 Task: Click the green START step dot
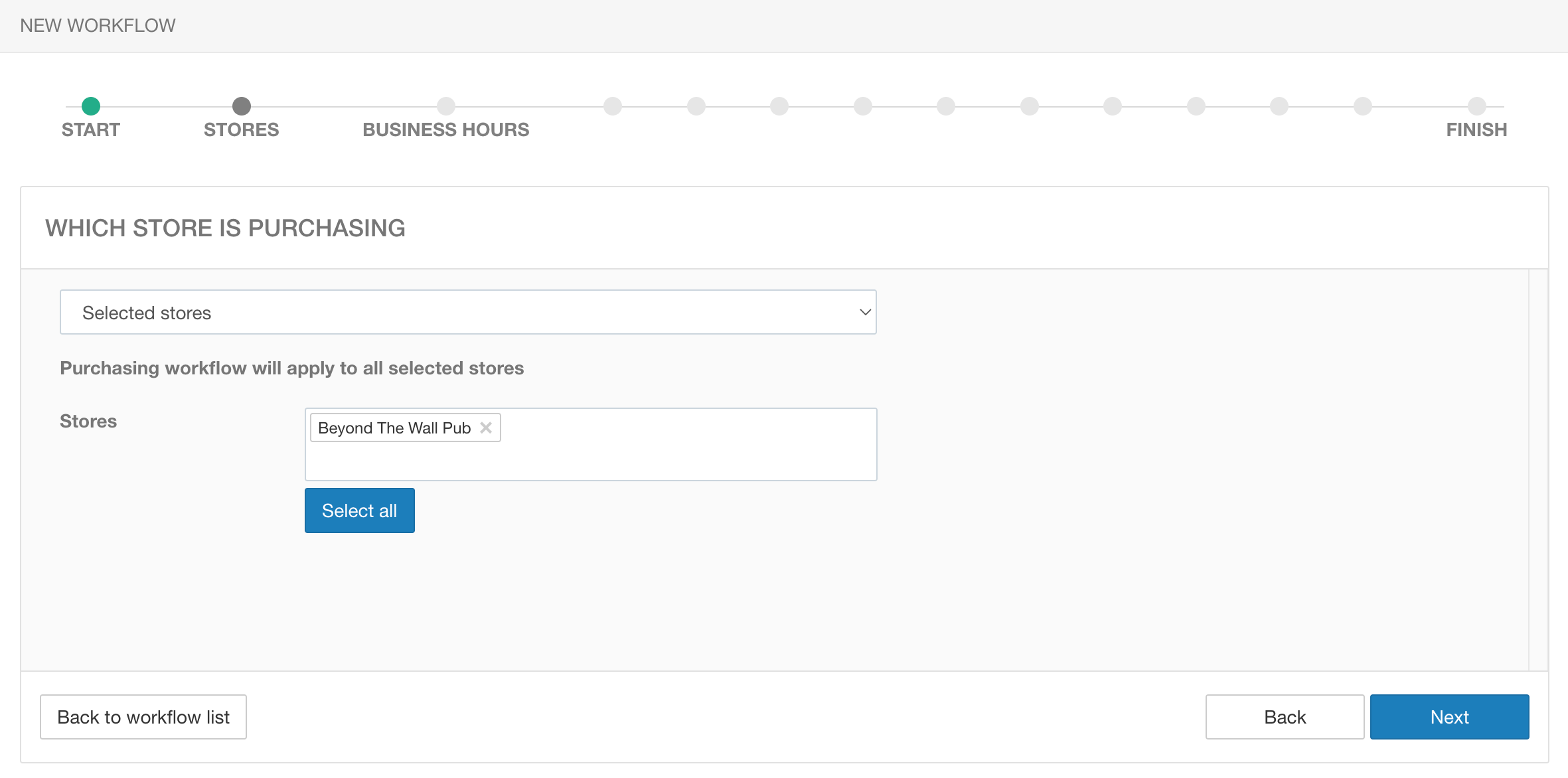coord(91,106)
